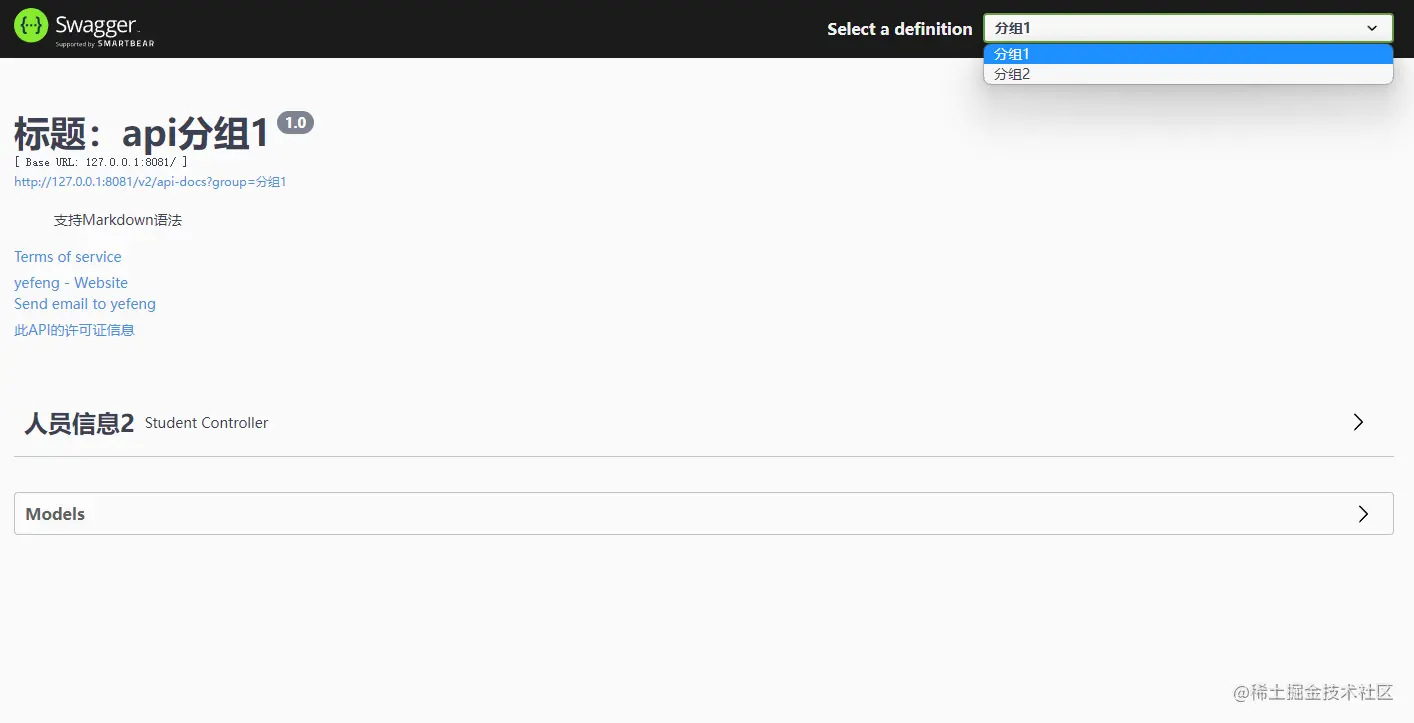Click the chevron arrow in Models row

1363,514
